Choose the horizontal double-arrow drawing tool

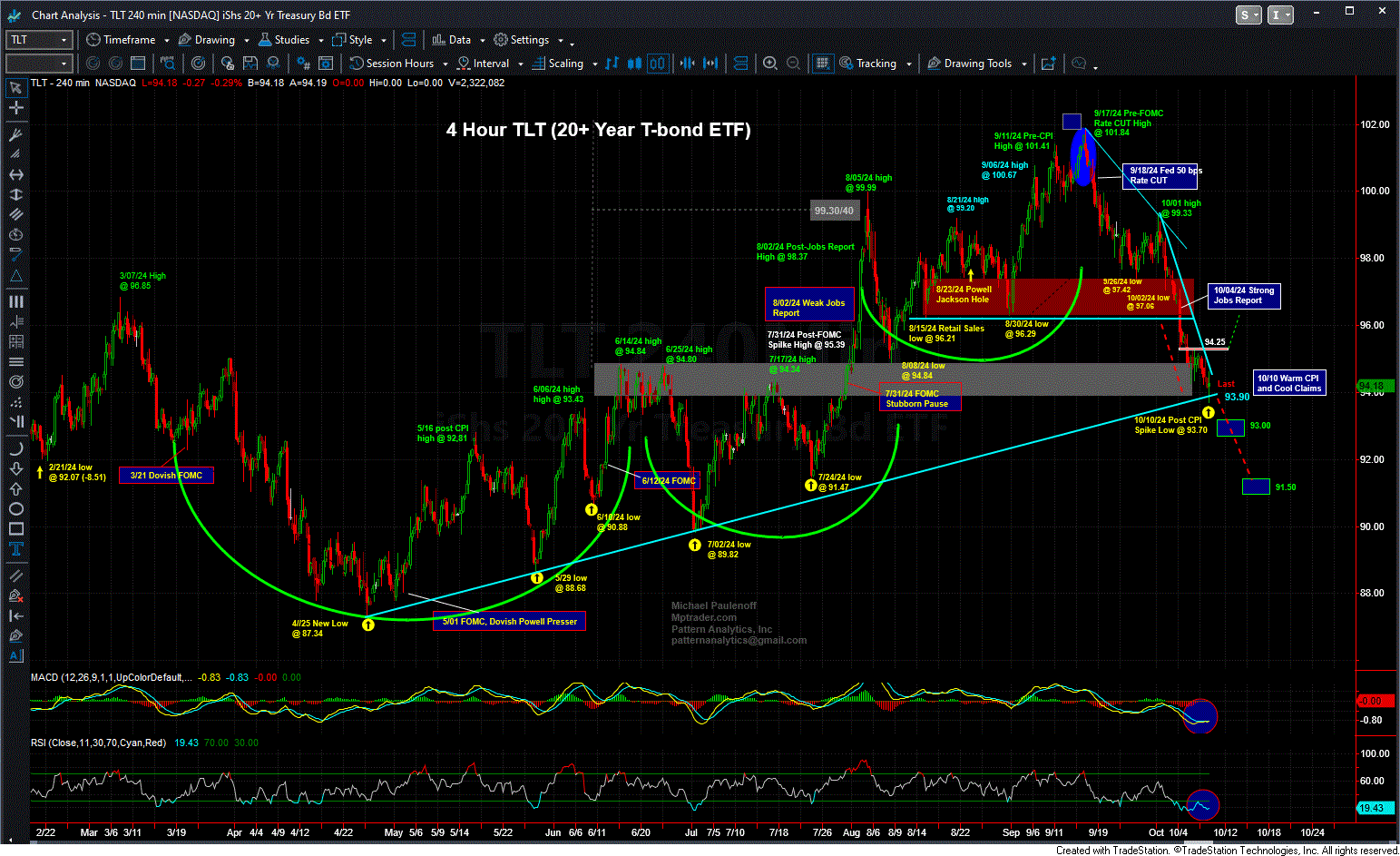tap(15, 174)
